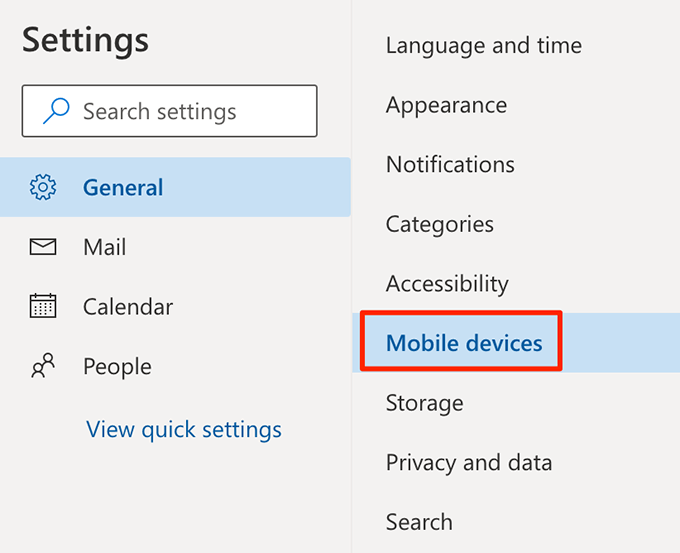Select the General settings category
The height and width of the screenshot is (553, 680).
point(123,187)
